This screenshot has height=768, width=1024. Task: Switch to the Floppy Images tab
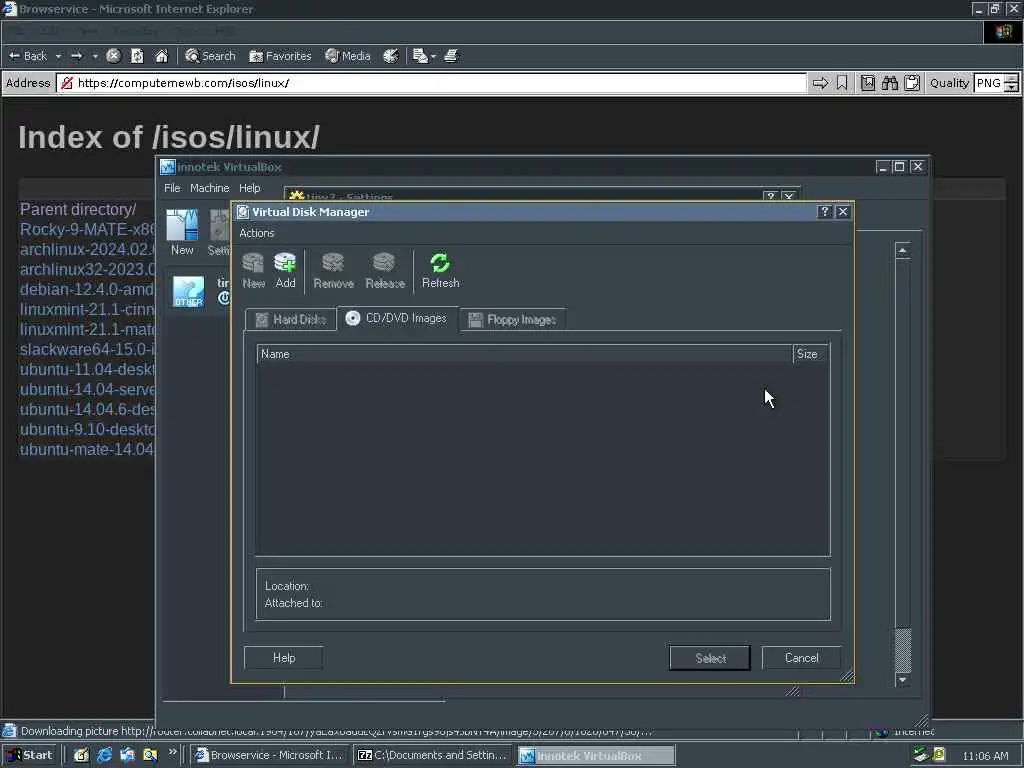pos(513,319)
